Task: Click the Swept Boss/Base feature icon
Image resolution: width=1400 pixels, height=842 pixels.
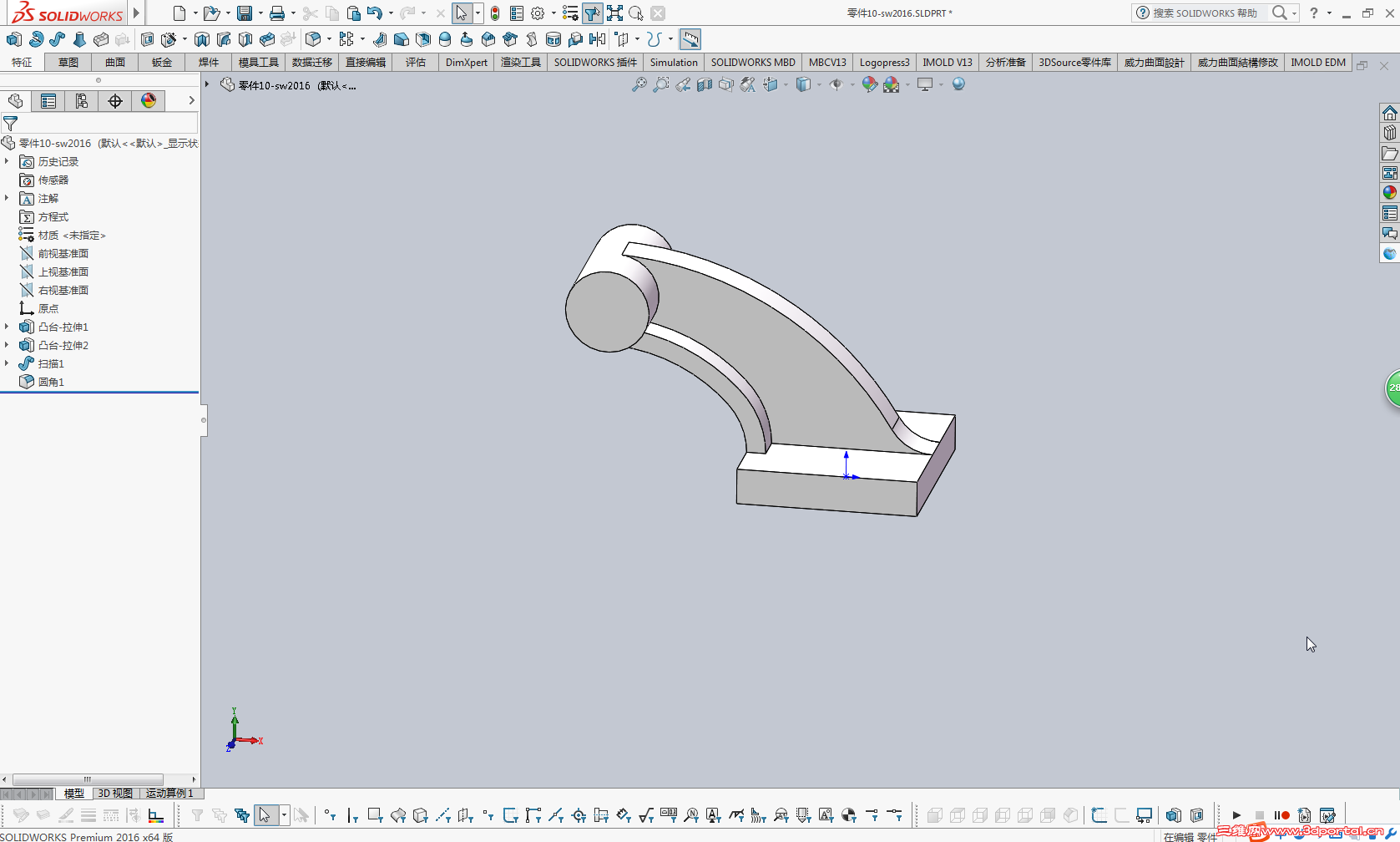Action: 58,39
